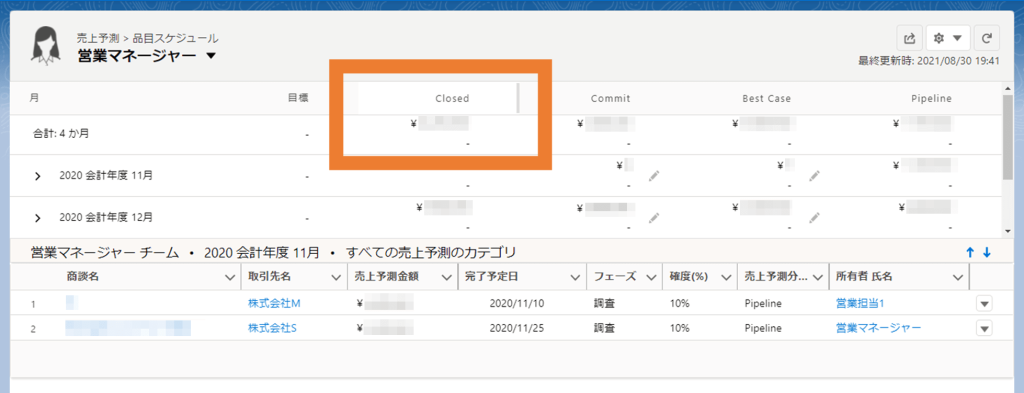Image resolution: width=1024 pixels, height=393 pixels.
Task: Click the share/export icon button
Action: click(909, 39)
